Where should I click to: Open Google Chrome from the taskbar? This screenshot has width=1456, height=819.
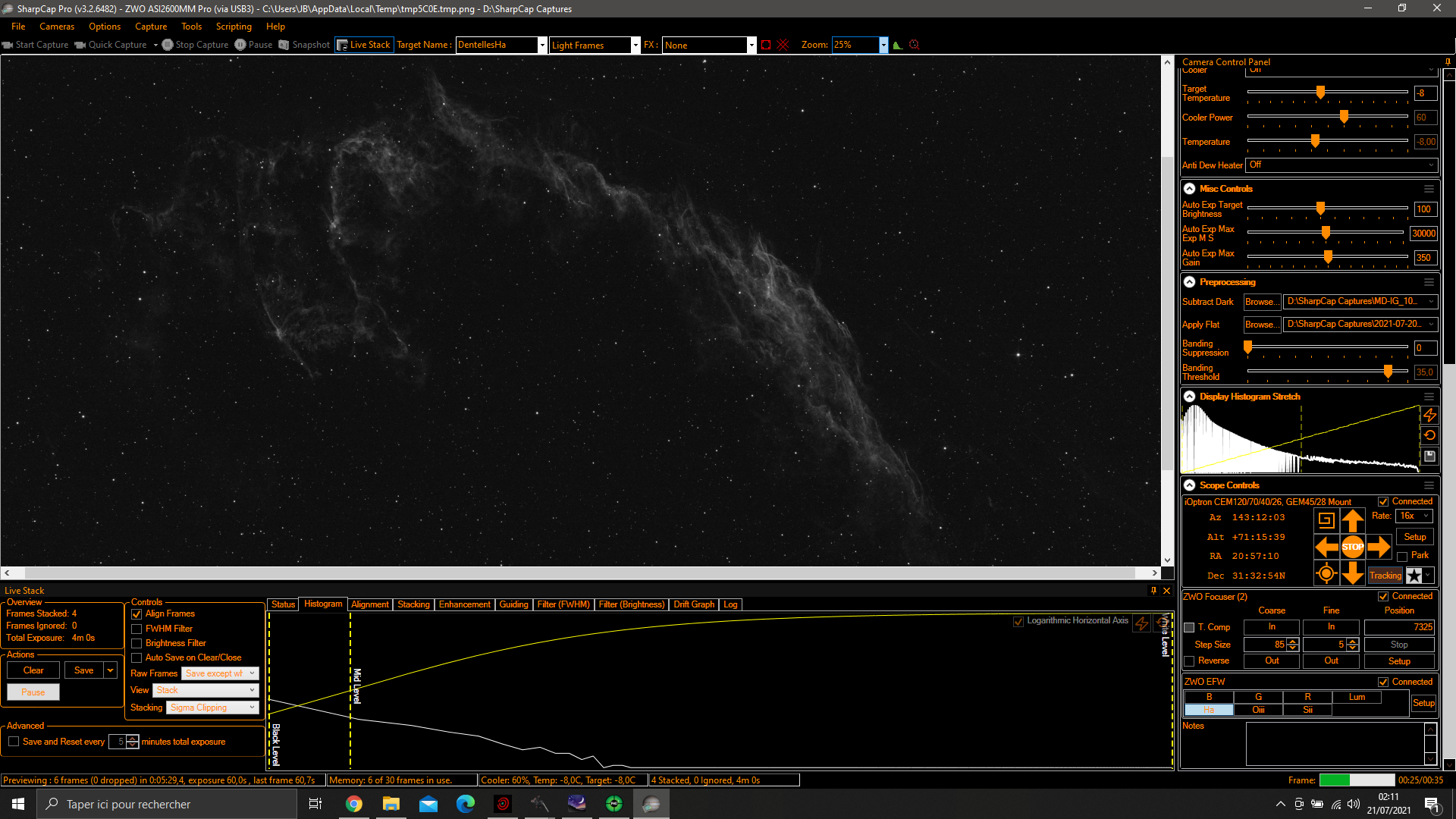(x=354, y=804)
